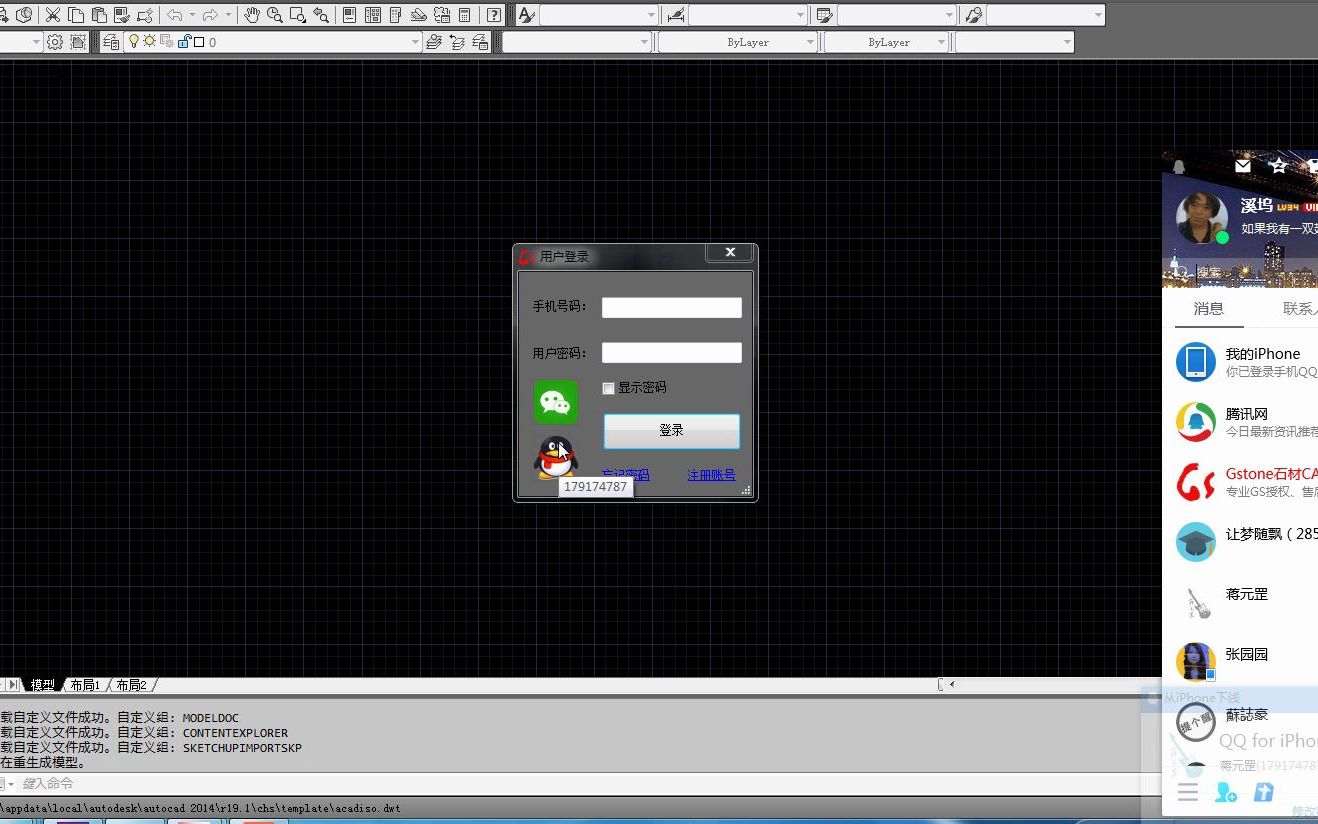The width and height of the screenshot is (1318, 824).
Task: Switch to the 布局2 tab
Action: point(131,685)
